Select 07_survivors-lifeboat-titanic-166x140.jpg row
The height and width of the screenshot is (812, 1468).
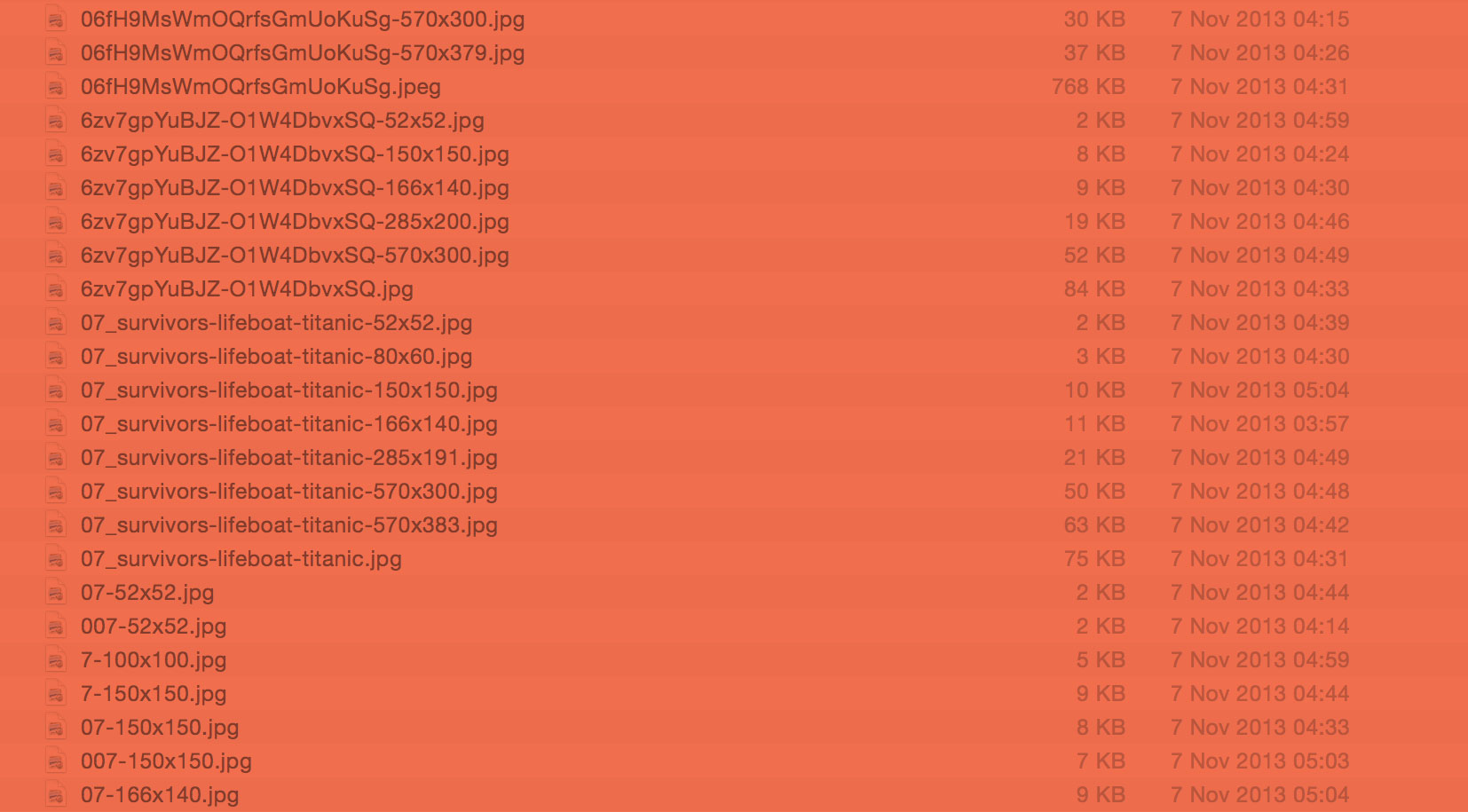(734, 424)
